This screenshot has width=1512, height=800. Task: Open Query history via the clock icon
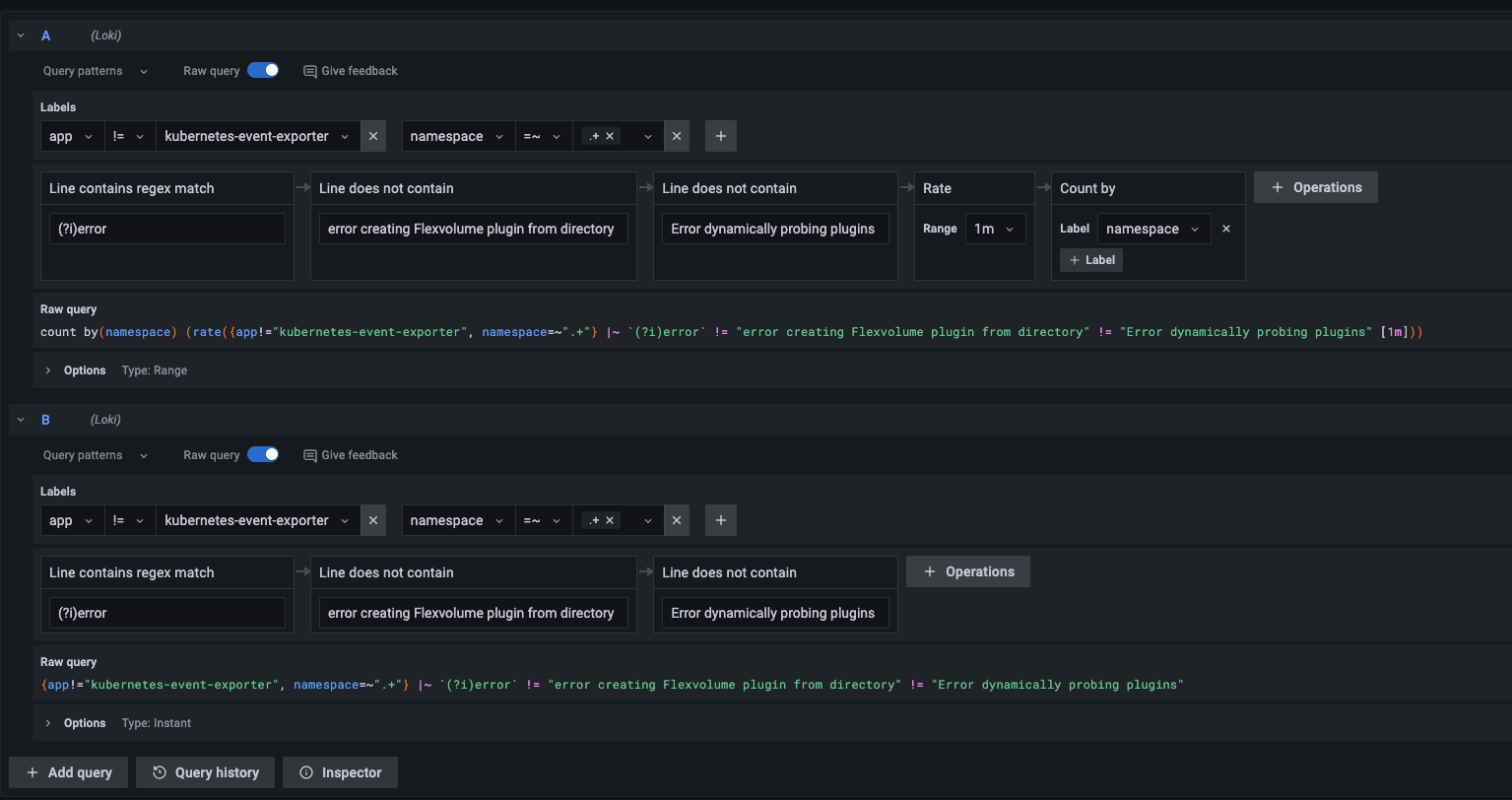point(159,772)
